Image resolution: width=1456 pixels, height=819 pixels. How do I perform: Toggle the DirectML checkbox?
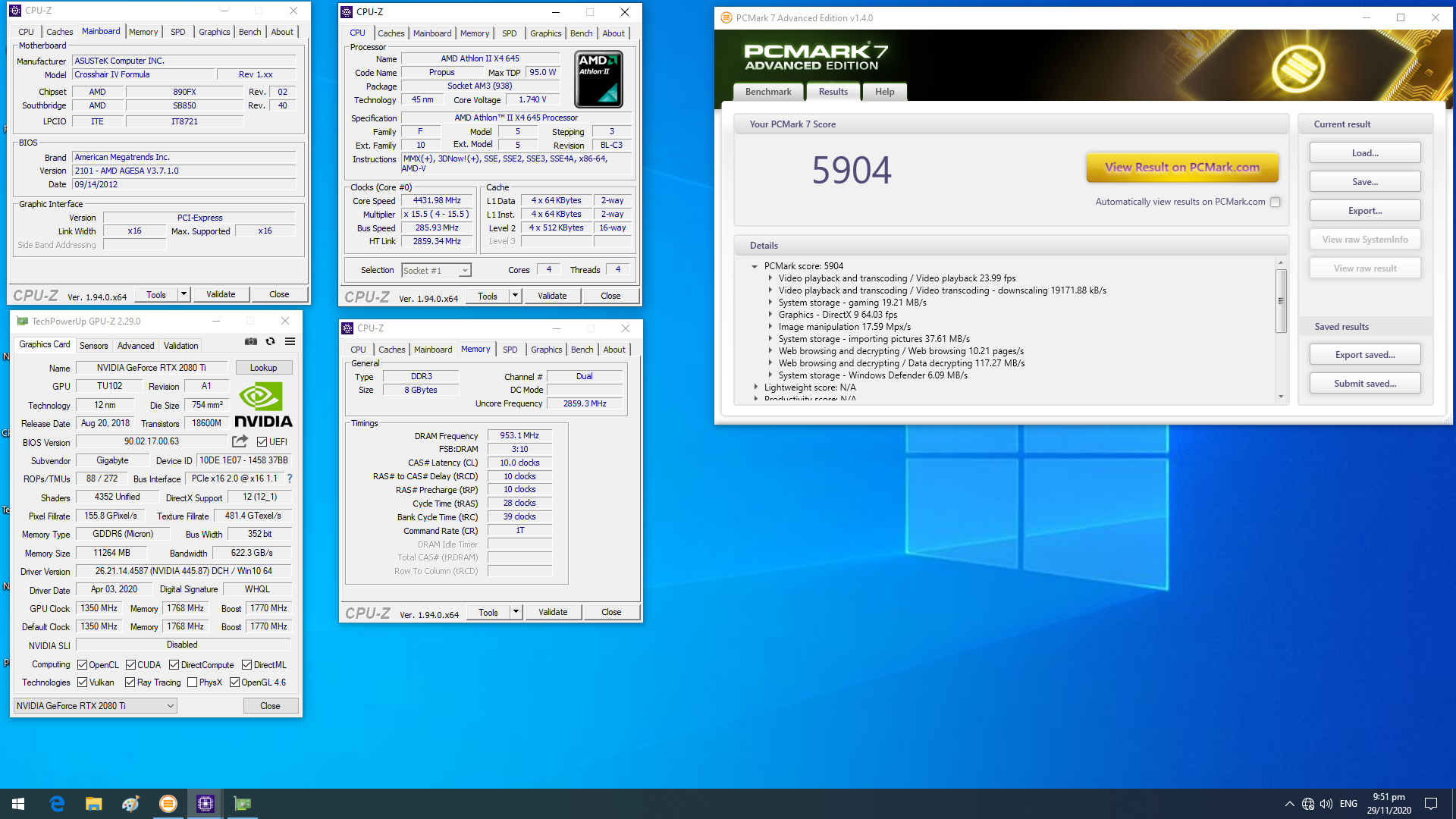pyautogui.click(x=246, y=665)
